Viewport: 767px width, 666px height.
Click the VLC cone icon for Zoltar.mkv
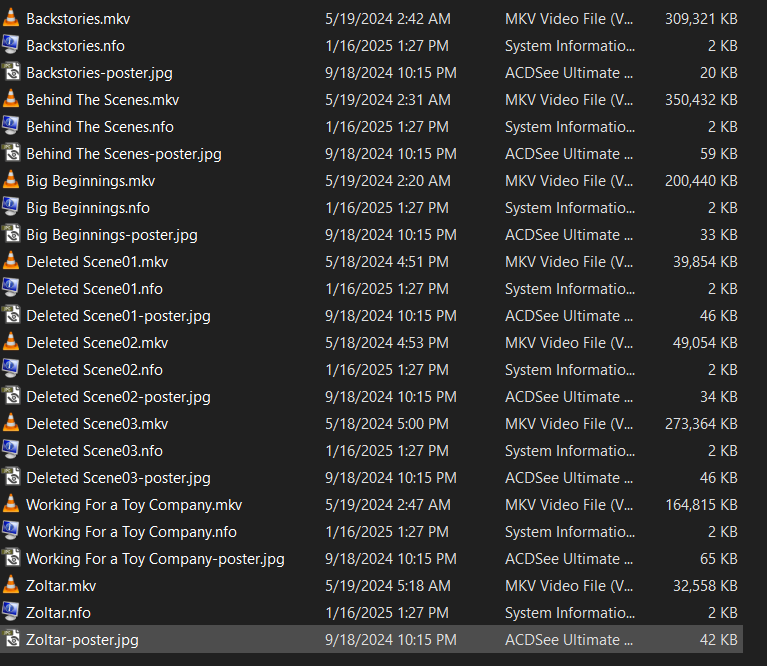[11, 585]
